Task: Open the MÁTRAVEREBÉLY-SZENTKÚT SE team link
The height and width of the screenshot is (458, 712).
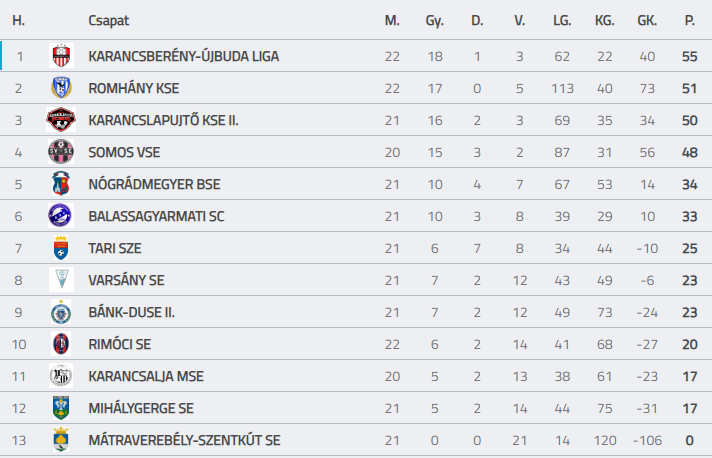Action: click(184, 440)
